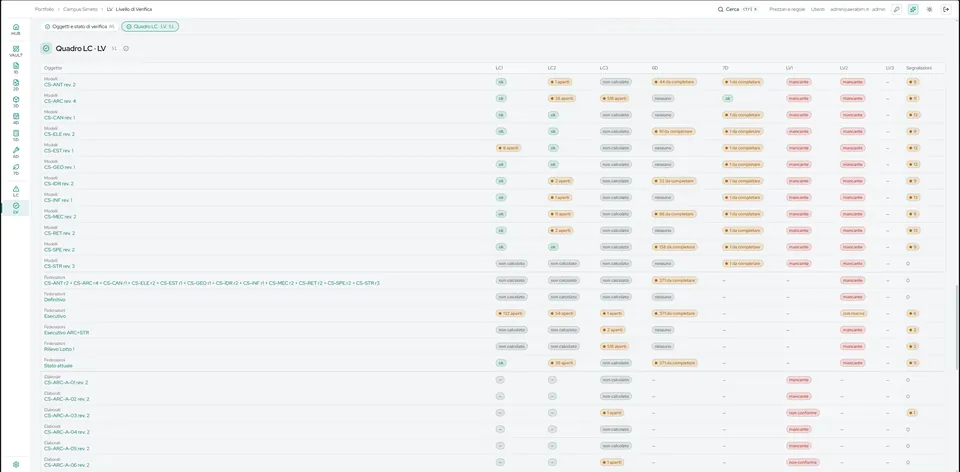The image size is (960, 472).
Task: Select the Quadro LC - LV tab
Action: 150,26
